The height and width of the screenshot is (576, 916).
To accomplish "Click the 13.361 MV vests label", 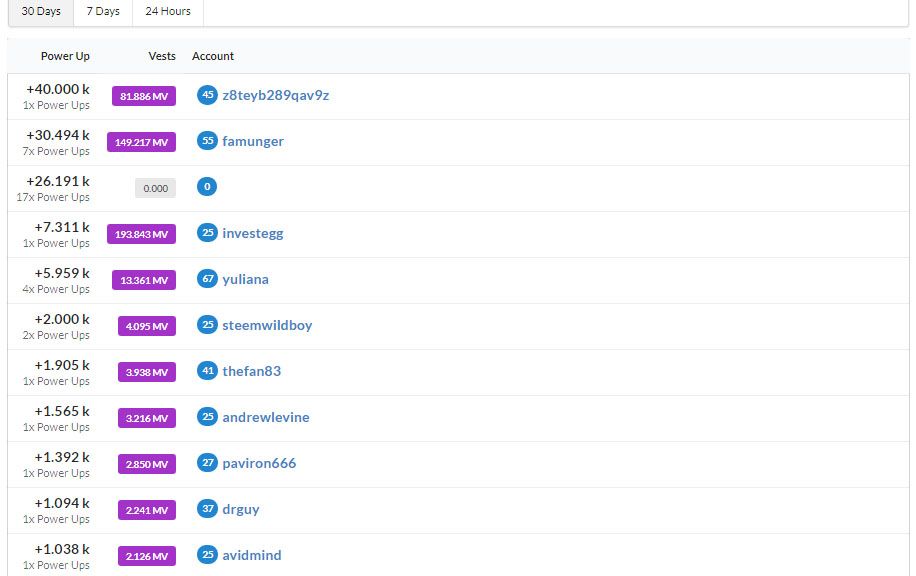I will tap(144, 280).
